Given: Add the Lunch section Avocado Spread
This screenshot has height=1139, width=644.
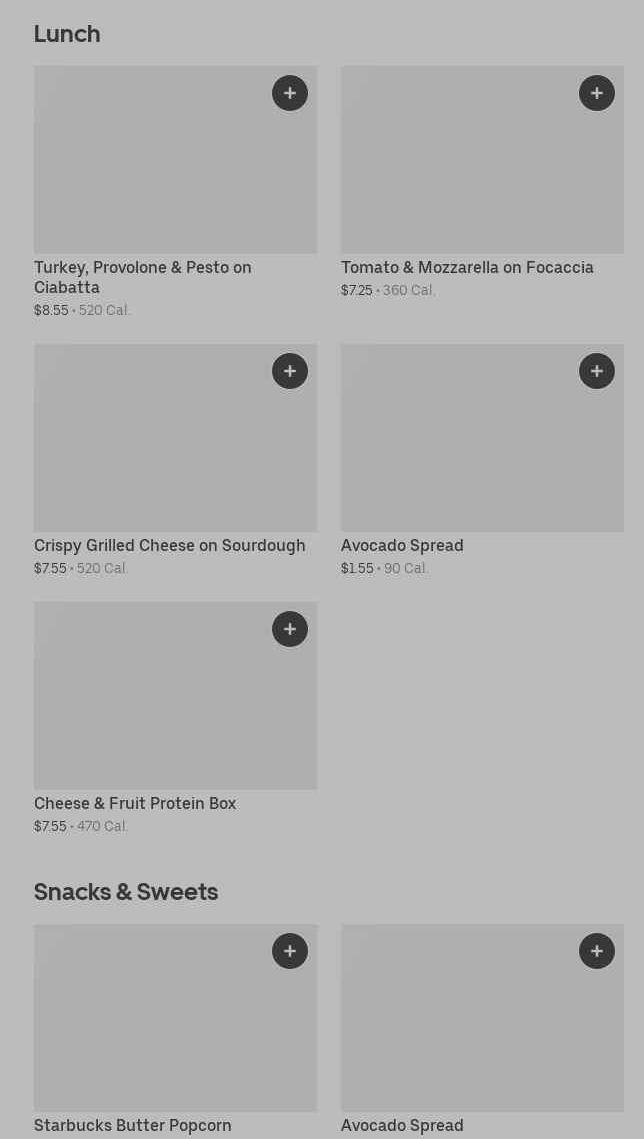Looking at the screenshot, I should [597, 371].
